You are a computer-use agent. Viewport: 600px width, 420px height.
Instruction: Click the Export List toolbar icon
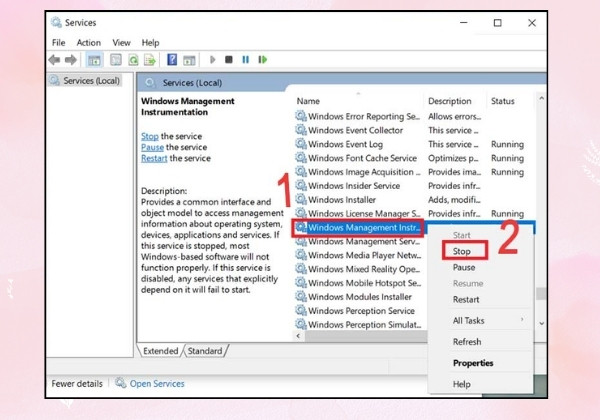tap(150, 60)
